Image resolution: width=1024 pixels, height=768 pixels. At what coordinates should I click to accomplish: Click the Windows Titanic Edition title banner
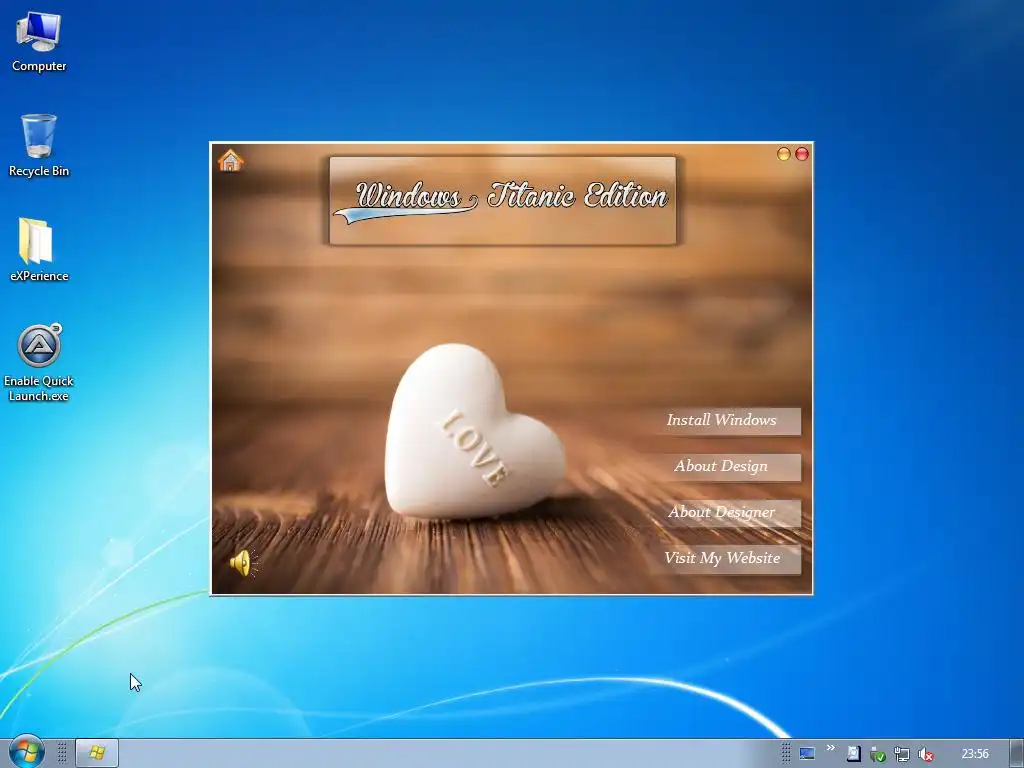[503, 200]
